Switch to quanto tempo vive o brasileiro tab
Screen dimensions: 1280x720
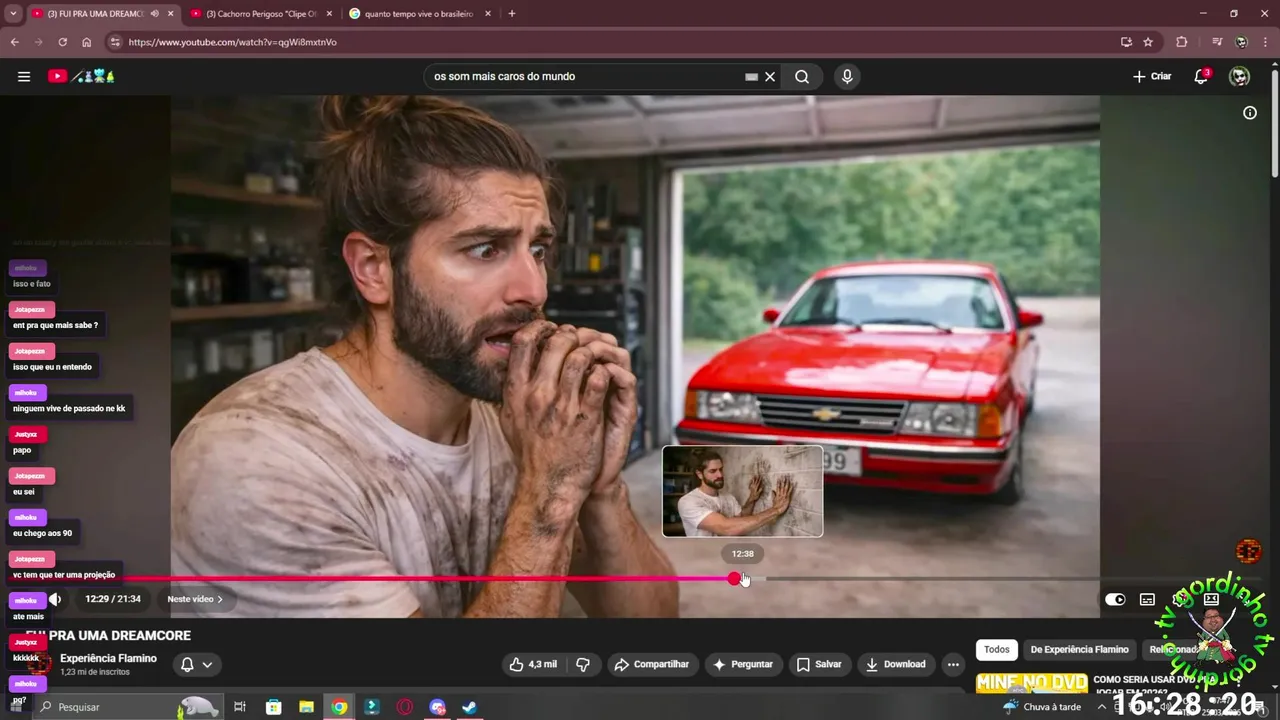(x=419, y=14)
